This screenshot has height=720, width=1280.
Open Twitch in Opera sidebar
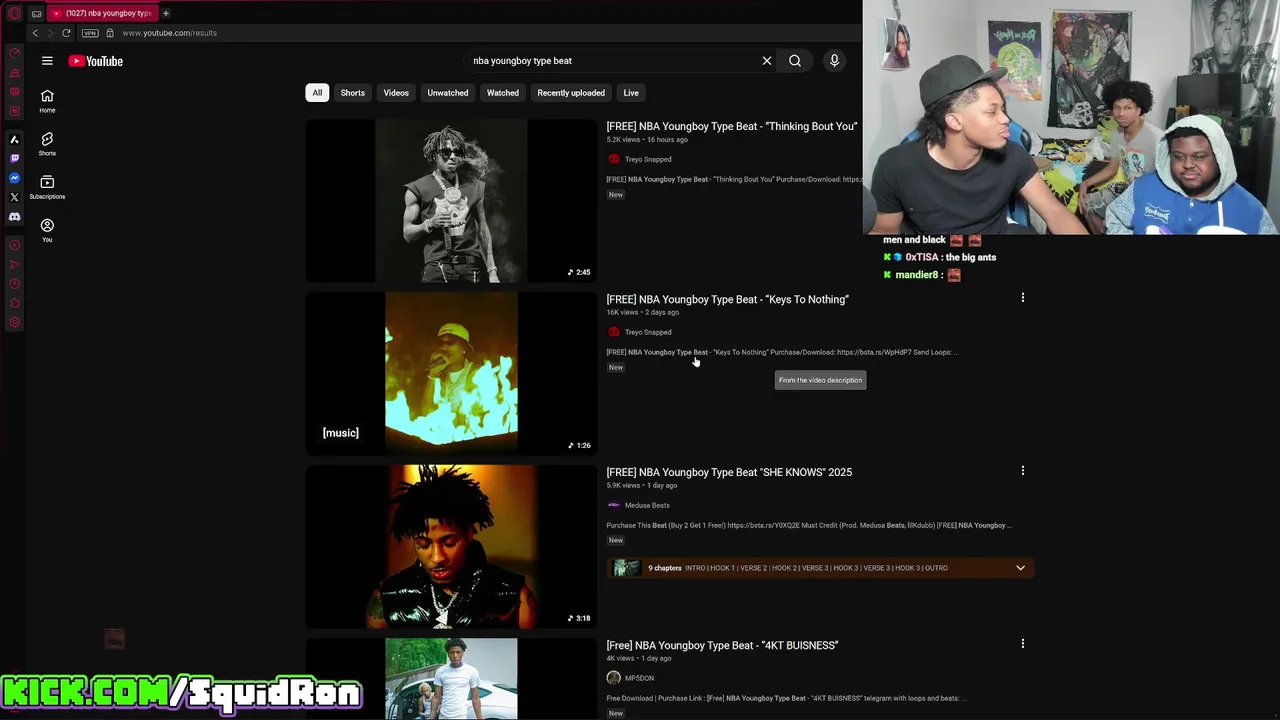[x=14, y=158]
